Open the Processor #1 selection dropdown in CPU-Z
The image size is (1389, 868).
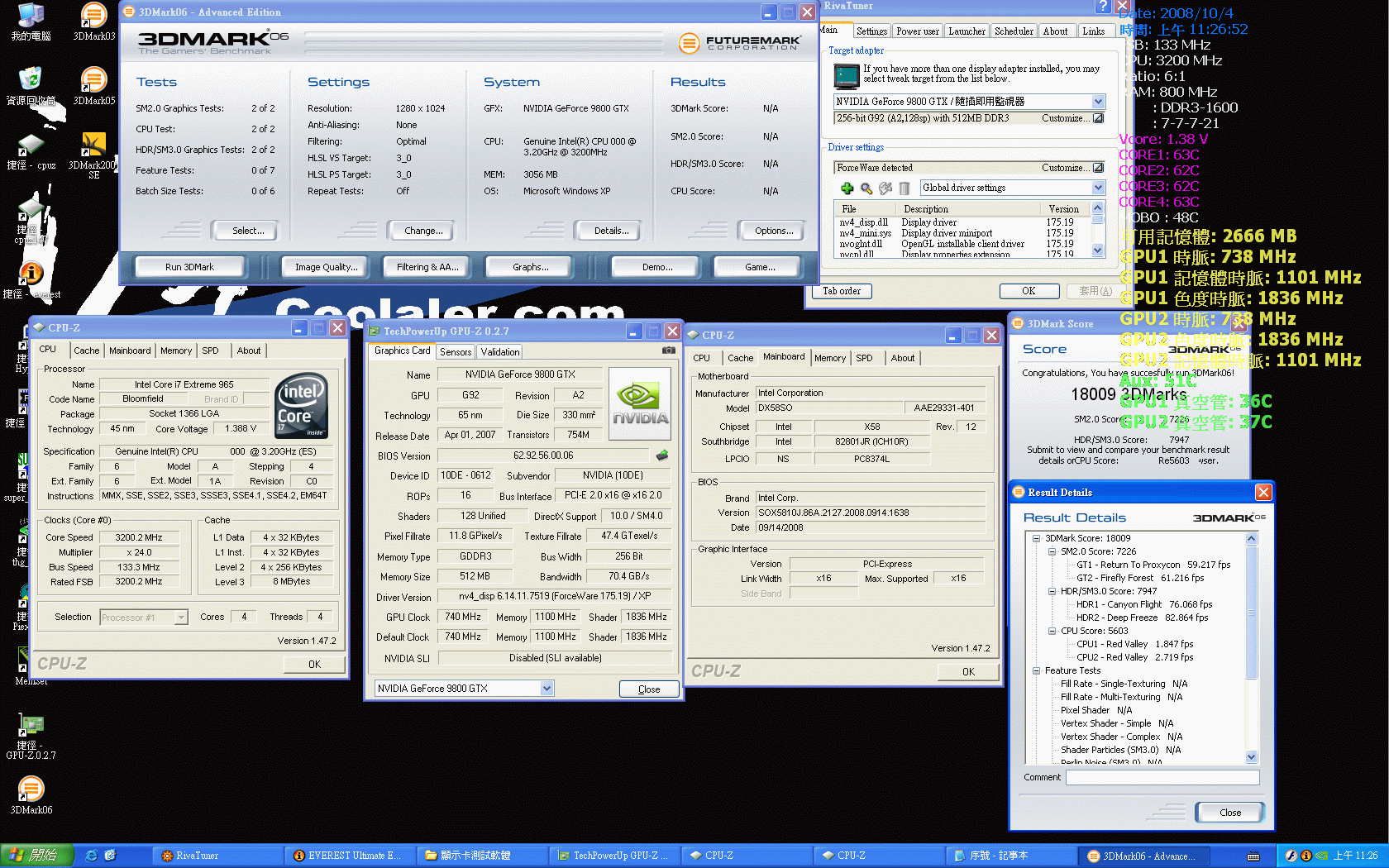click(180, 617)
